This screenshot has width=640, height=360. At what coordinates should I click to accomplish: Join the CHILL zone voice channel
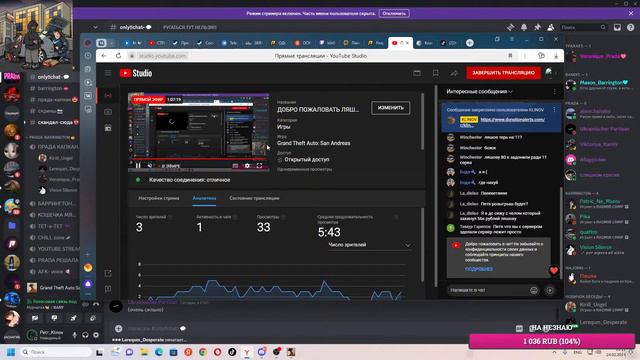pyautogui.click(x=52, y=238)
